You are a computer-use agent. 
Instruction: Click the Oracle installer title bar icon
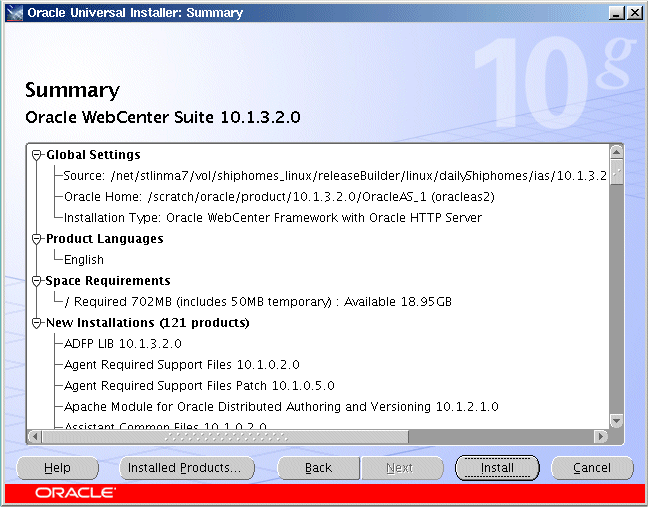point(15,13)
